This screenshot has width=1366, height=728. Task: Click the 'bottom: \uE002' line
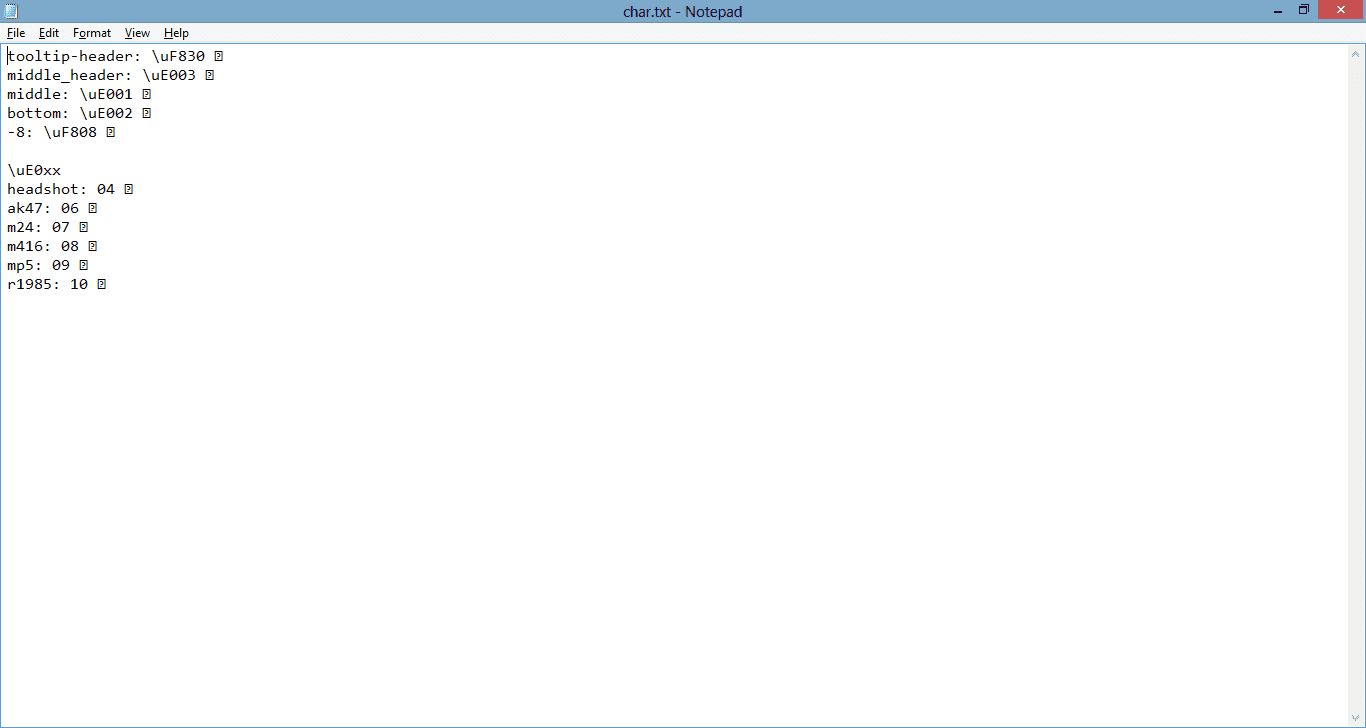click(79, 113)
